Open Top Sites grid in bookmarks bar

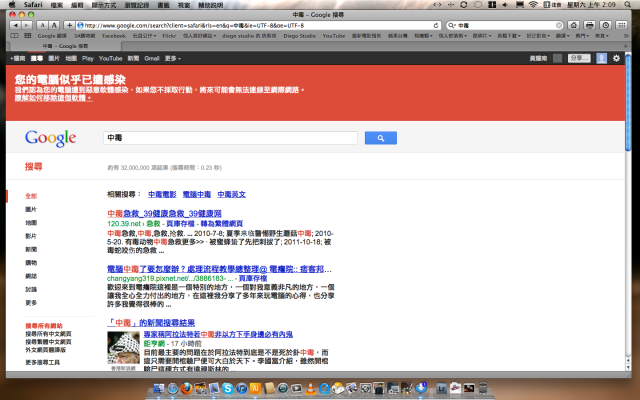27,36
